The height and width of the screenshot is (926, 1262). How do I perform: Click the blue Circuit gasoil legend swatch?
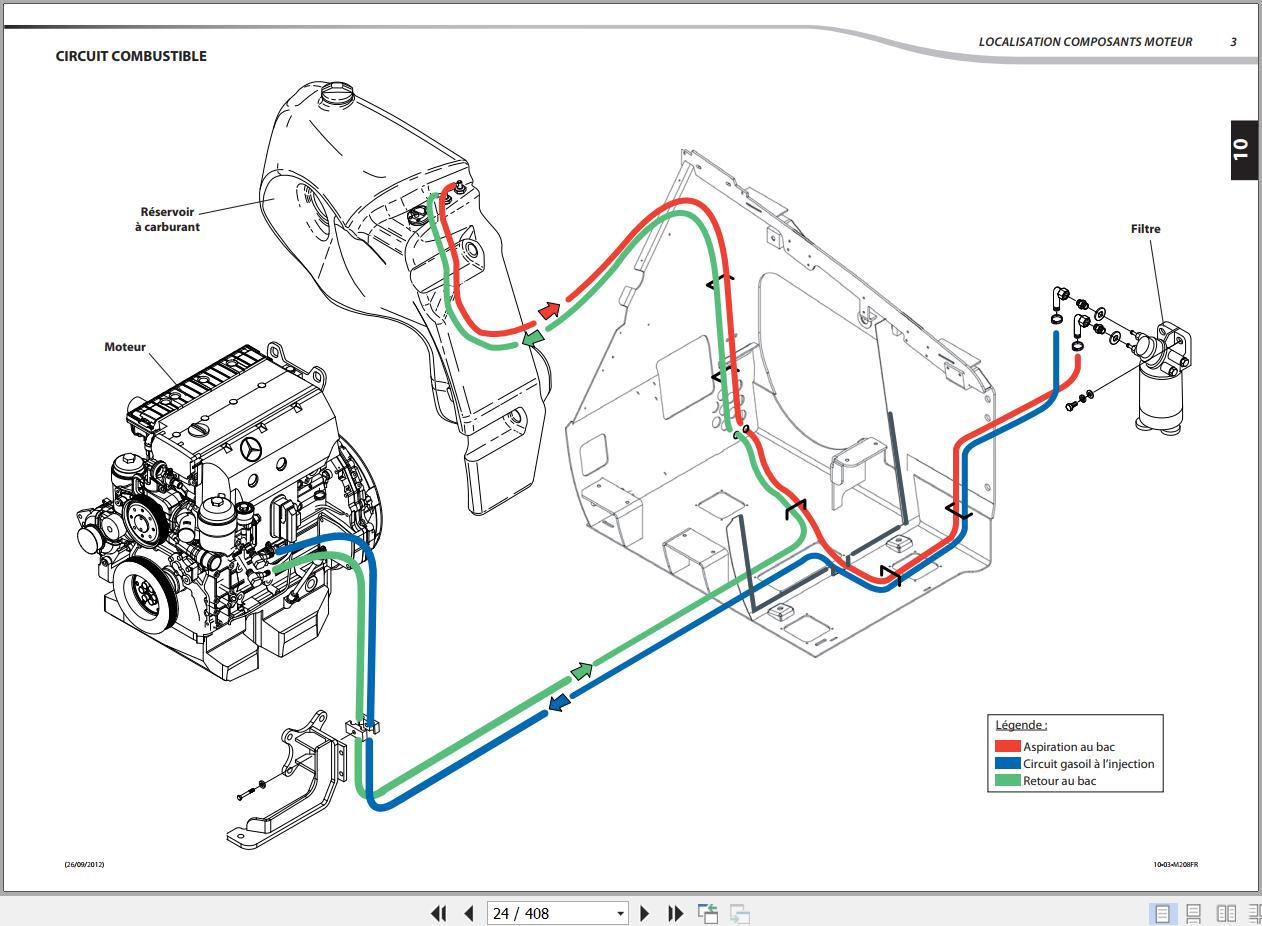(x=1008, y=764)
